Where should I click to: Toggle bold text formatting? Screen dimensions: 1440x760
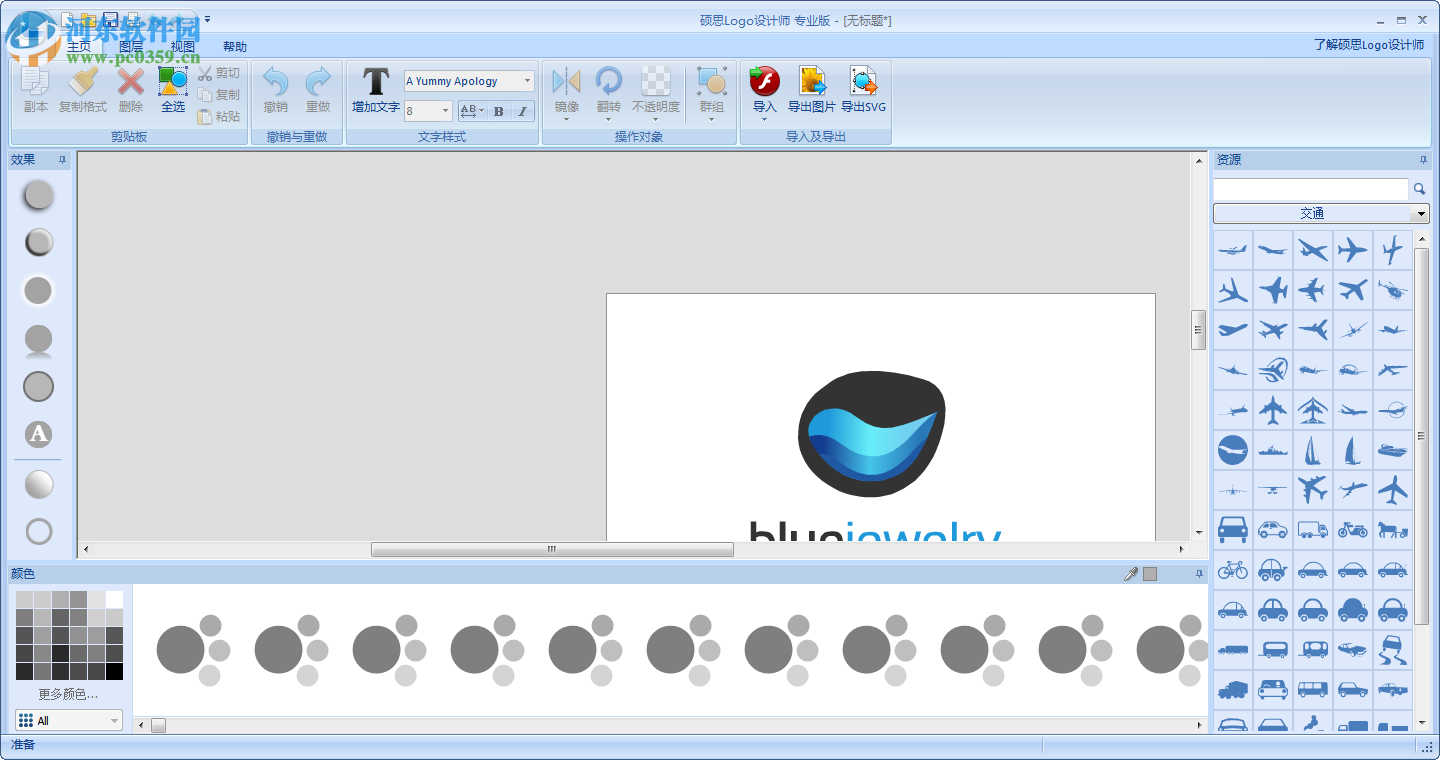click(497, 111)
